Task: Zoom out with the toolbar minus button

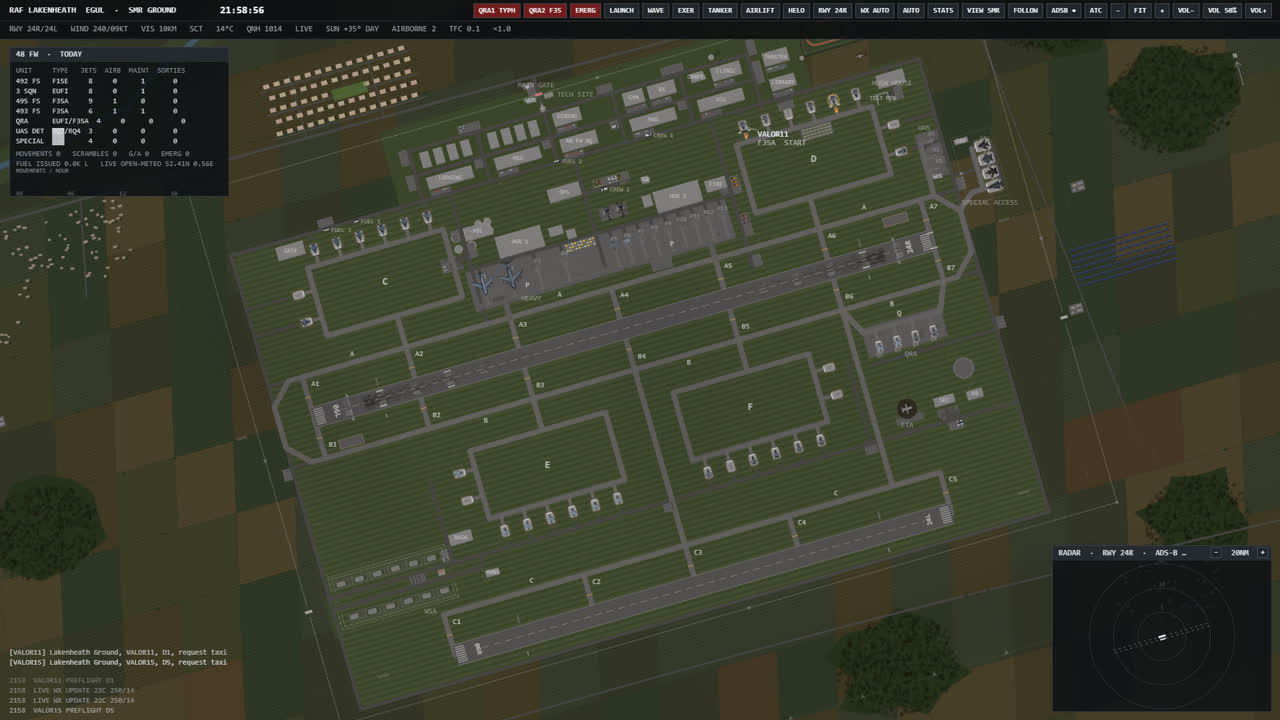Action: [x=1118, y=10]
